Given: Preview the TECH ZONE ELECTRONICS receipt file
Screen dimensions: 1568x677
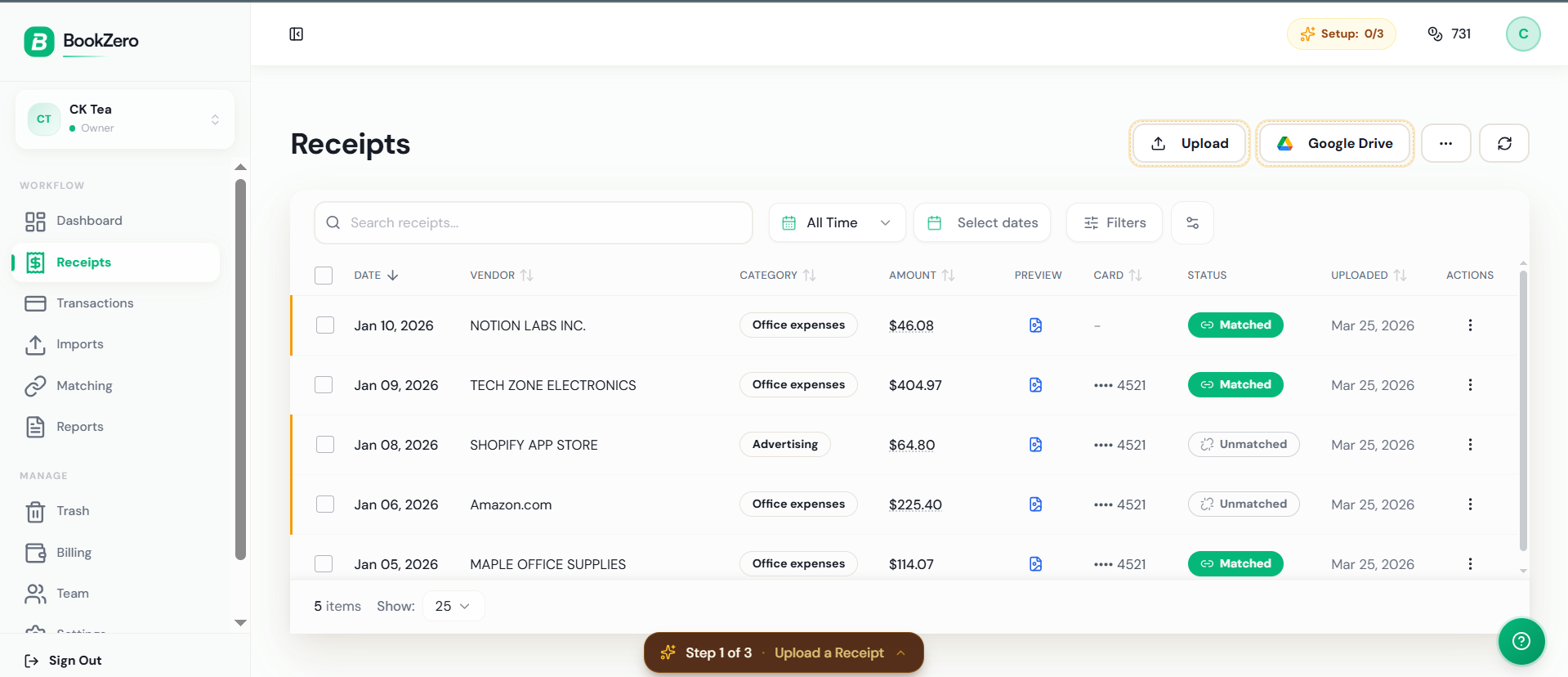Looking at the screenshot, I should coord(1035,385).
